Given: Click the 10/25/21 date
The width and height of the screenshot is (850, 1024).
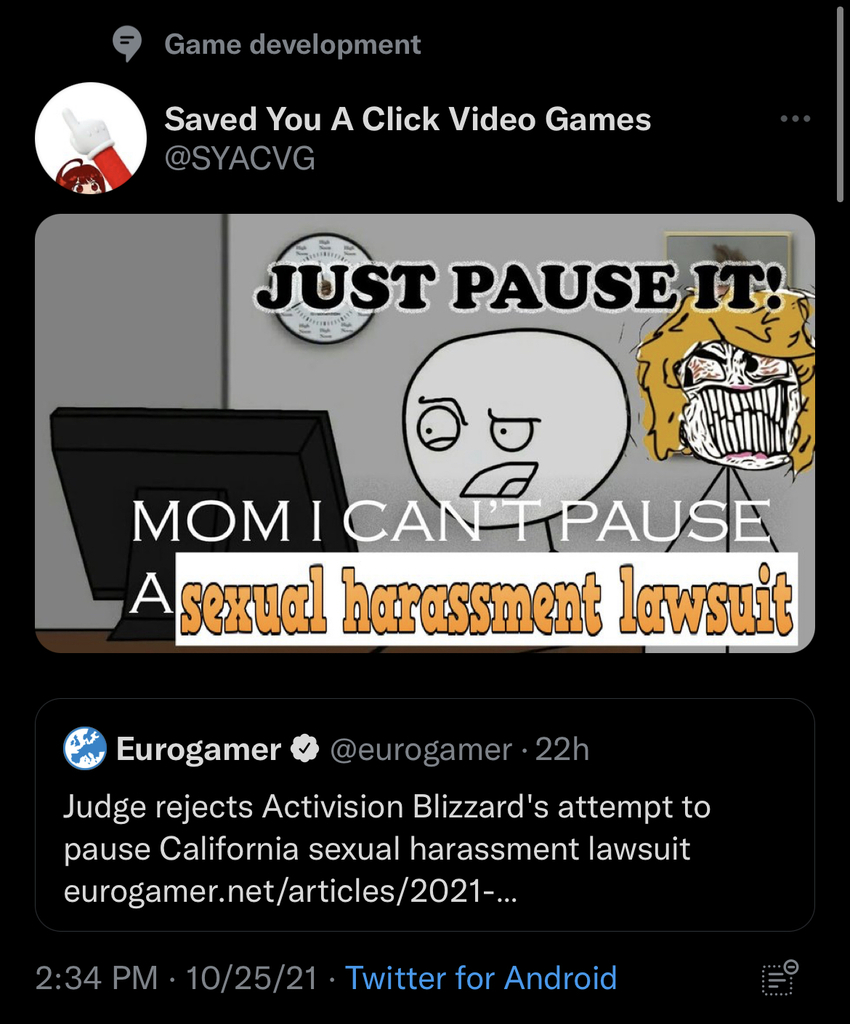Looking at the screenshot, I should [x=251, y=978].
